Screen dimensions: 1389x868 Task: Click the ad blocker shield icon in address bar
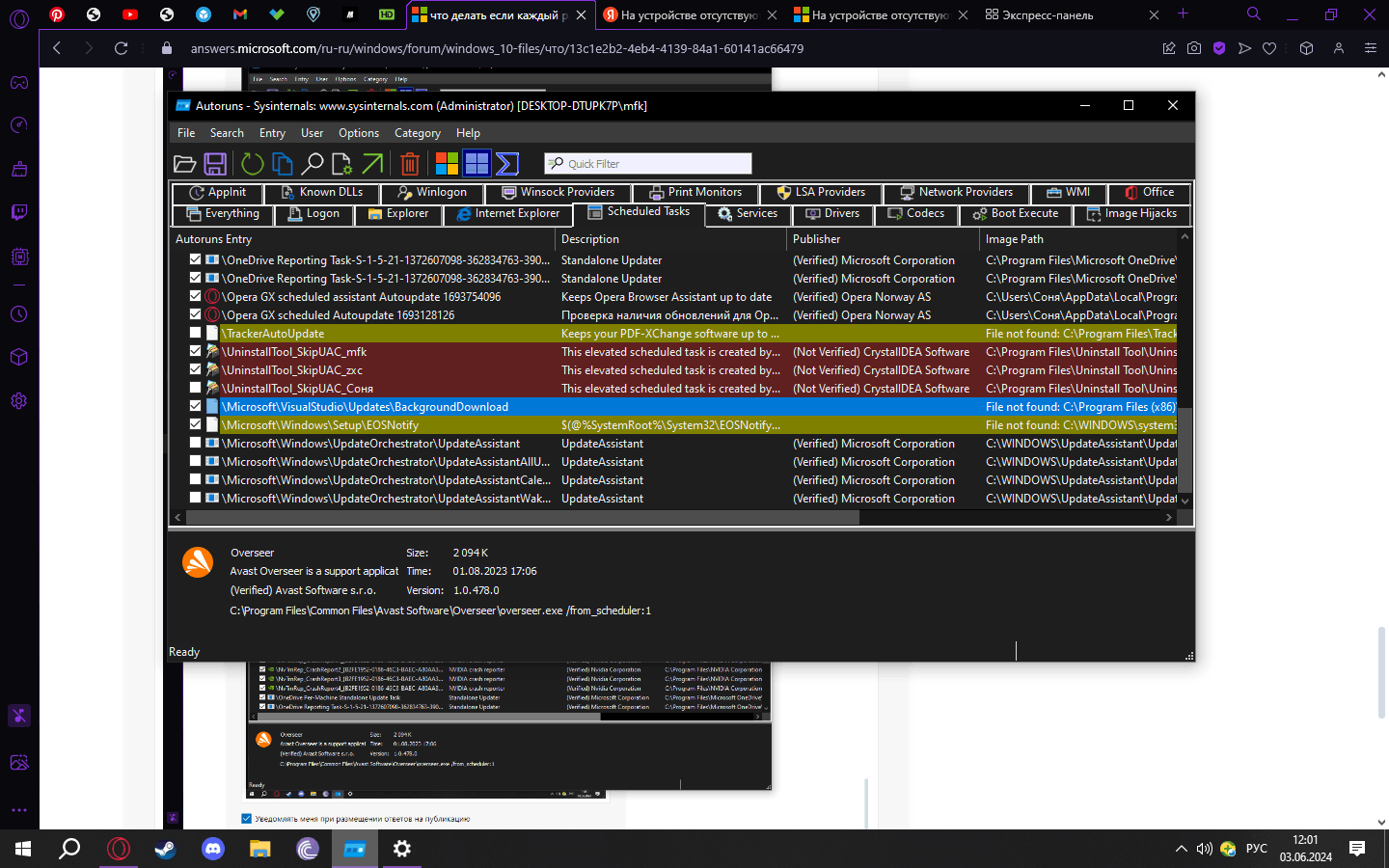pos(1219,48)
